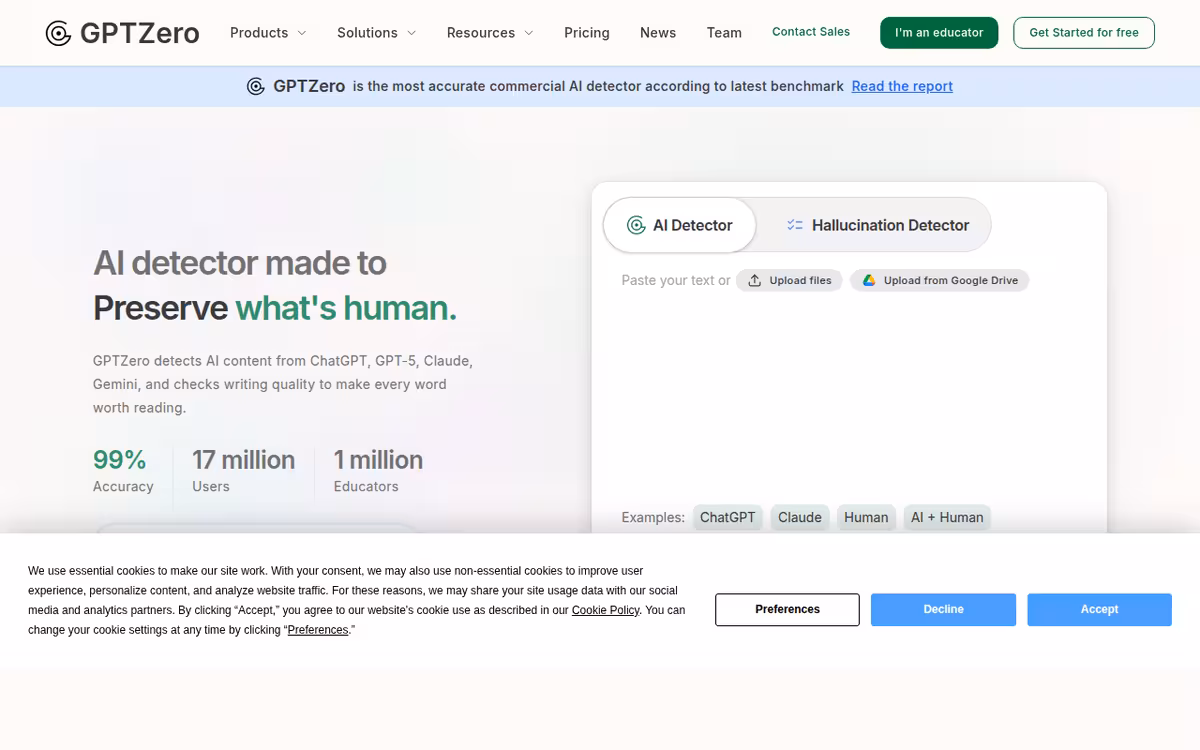Viewport: 1200px width, 750px height.
Task: Click the 17 million Users statistic
Action: [243, 471]
